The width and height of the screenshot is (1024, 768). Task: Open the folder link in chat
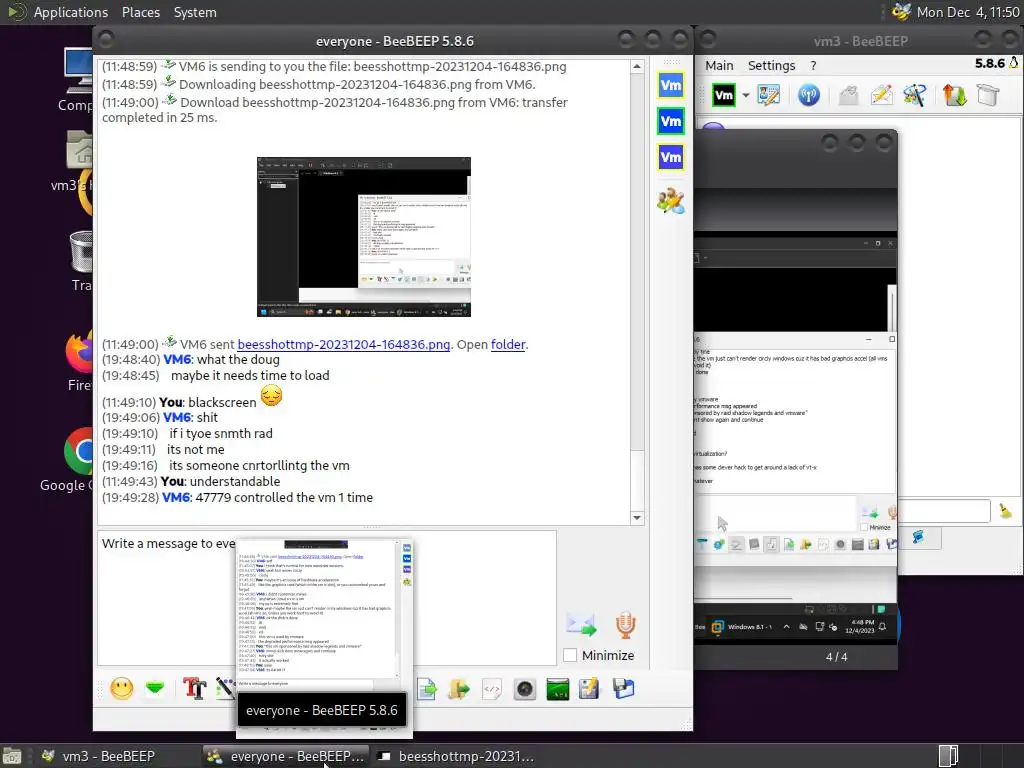click(508, 344)
